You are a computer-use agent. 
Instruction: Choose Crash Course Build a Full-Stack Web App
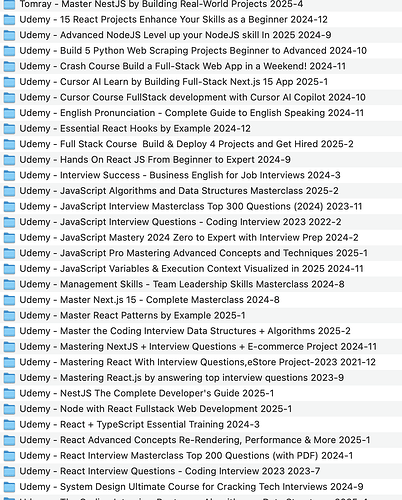201,66
